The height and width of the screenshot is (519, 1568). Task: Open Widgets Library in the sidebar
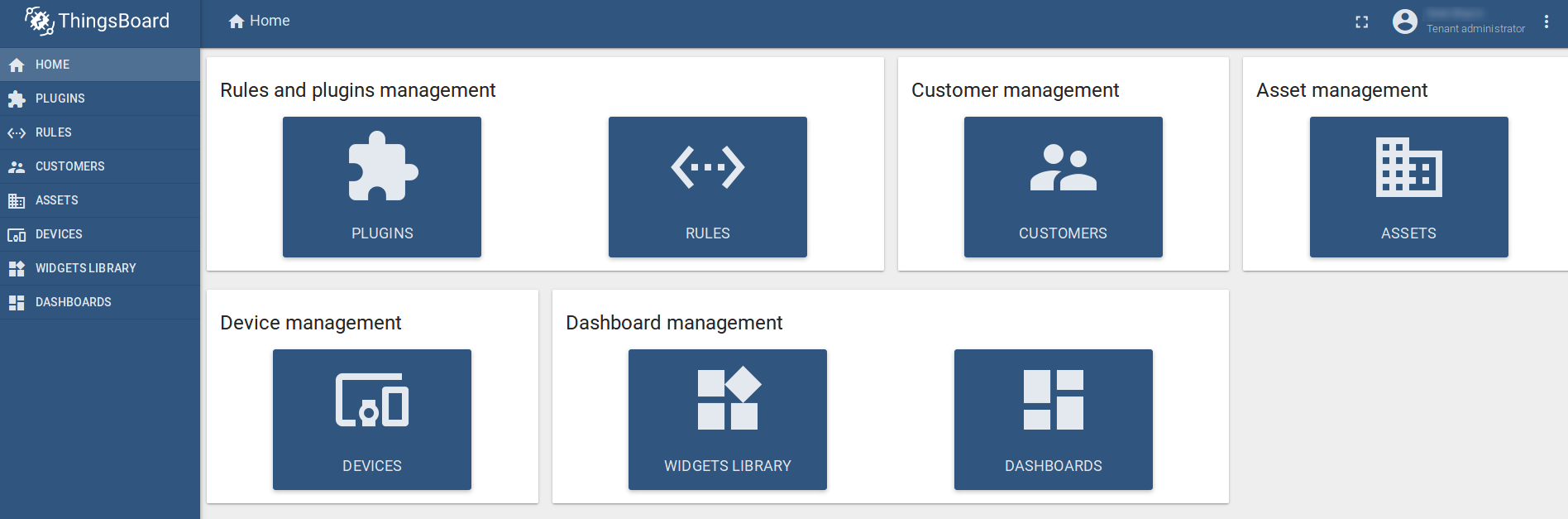coord(85,268)
